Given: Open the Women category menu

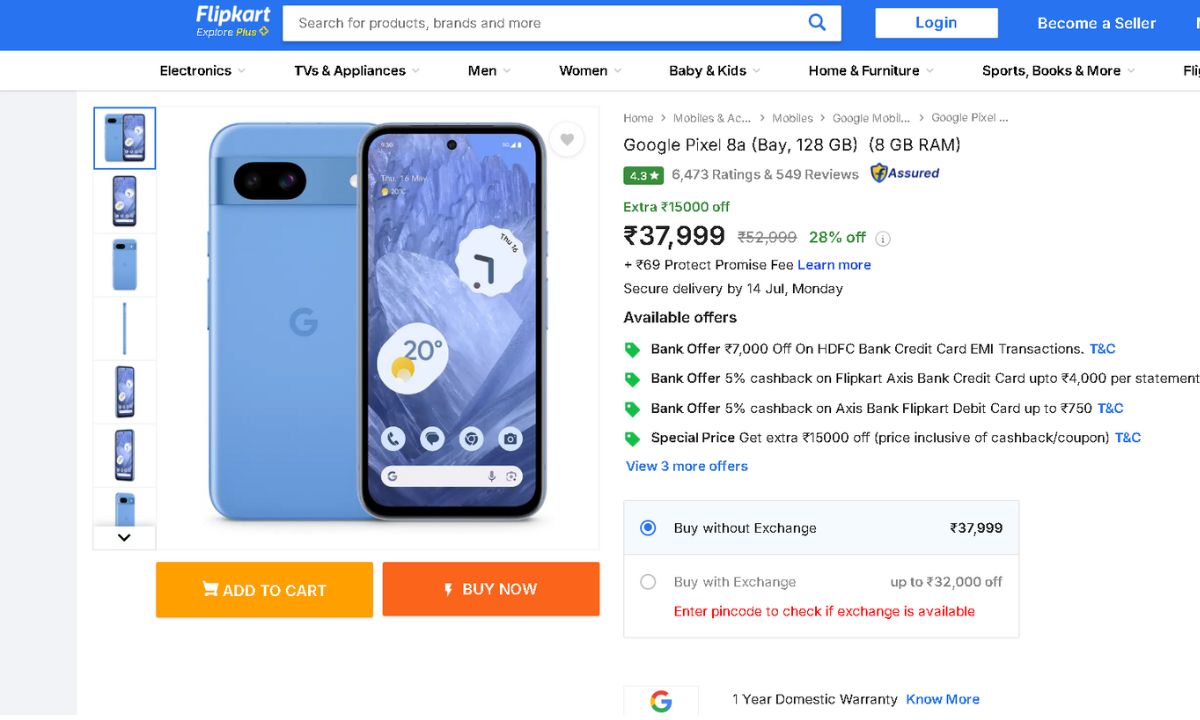Looking at the screenshot, I should point(590,71).
